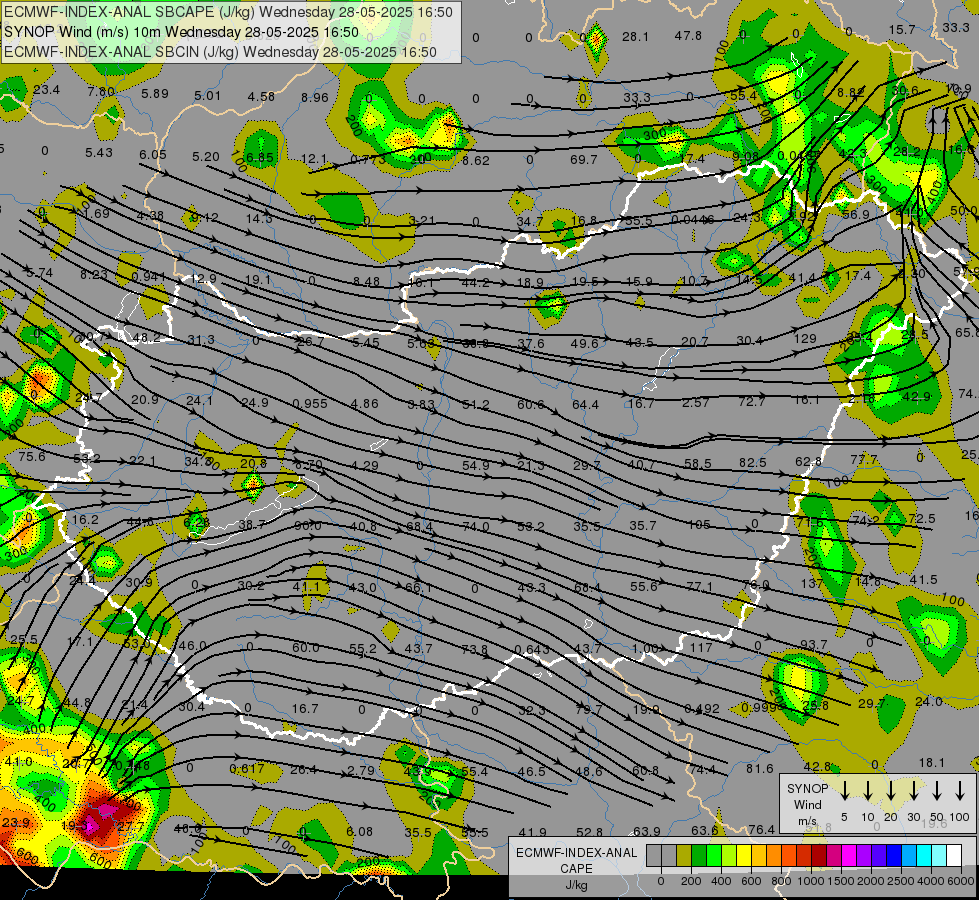Click the ECMWF-INDEX-ANAL SBCIN title line
Screen dimensions: 979x900
pos(220,52)
